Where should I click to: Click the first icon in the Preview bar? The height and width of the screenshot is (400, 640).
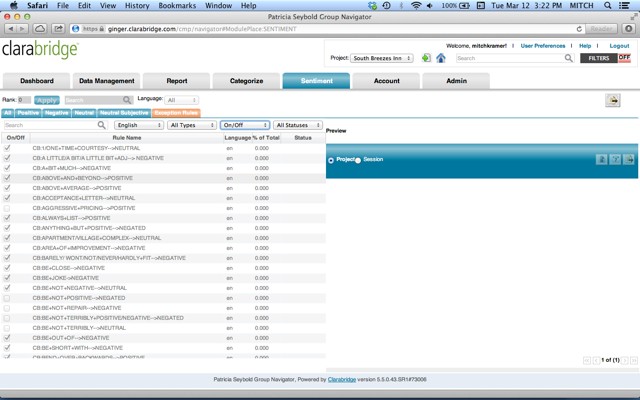(x=601, y=159)
